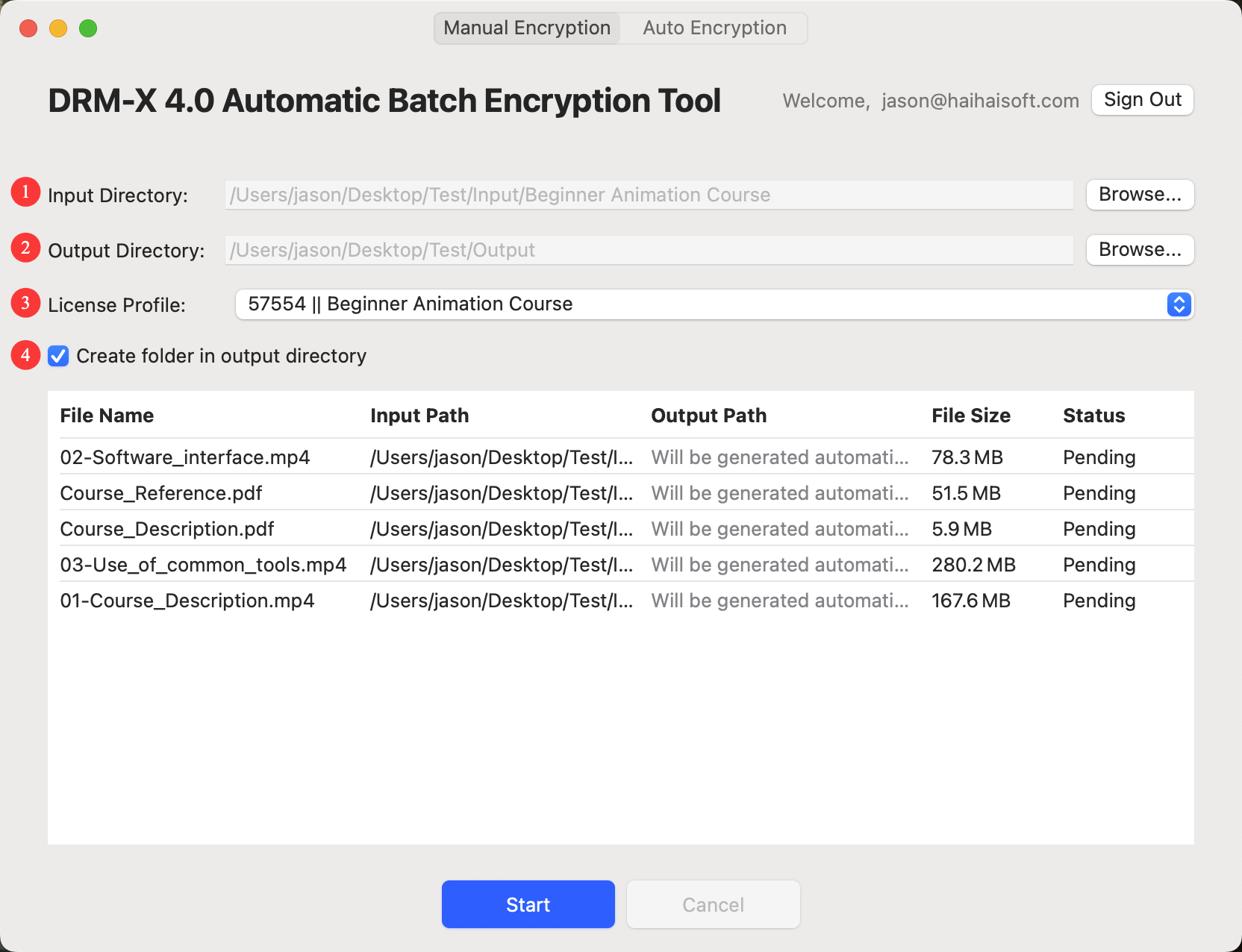Viewport: 1242px width, 952px height.
Task: Maximize the window with the green button
Action: (88, 28)
